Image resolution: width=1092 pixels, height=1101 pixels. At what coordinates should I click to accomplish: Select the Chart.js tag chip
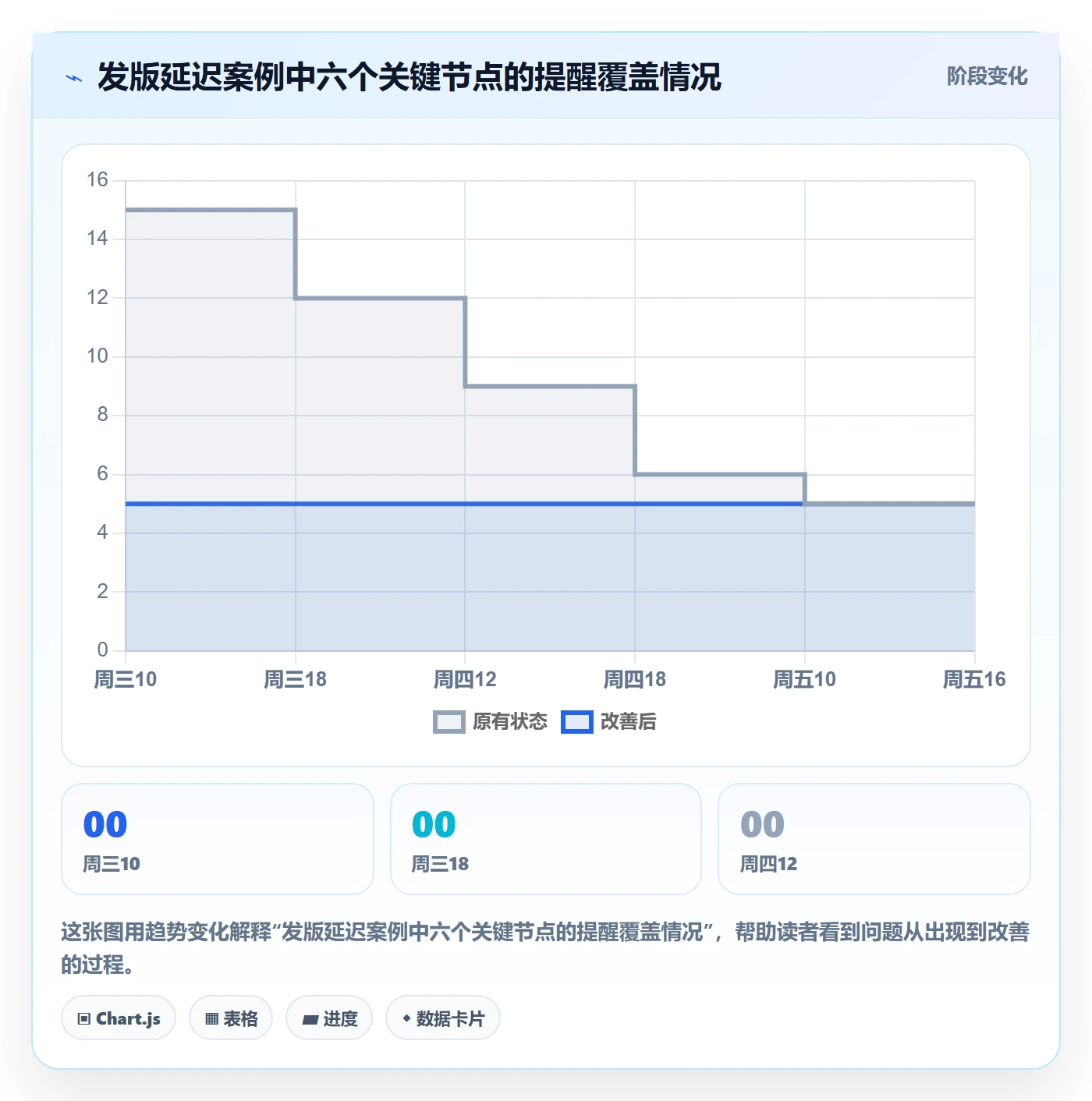point(119,1018)
